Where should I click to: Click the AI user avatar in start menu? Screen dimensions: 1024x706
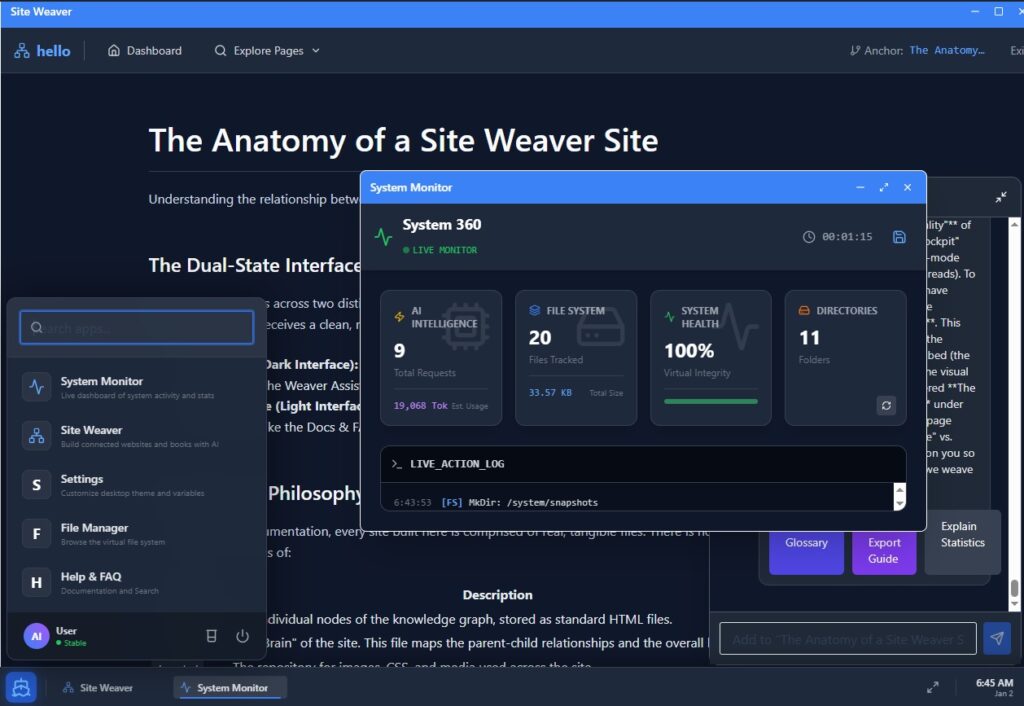point(36,636)
